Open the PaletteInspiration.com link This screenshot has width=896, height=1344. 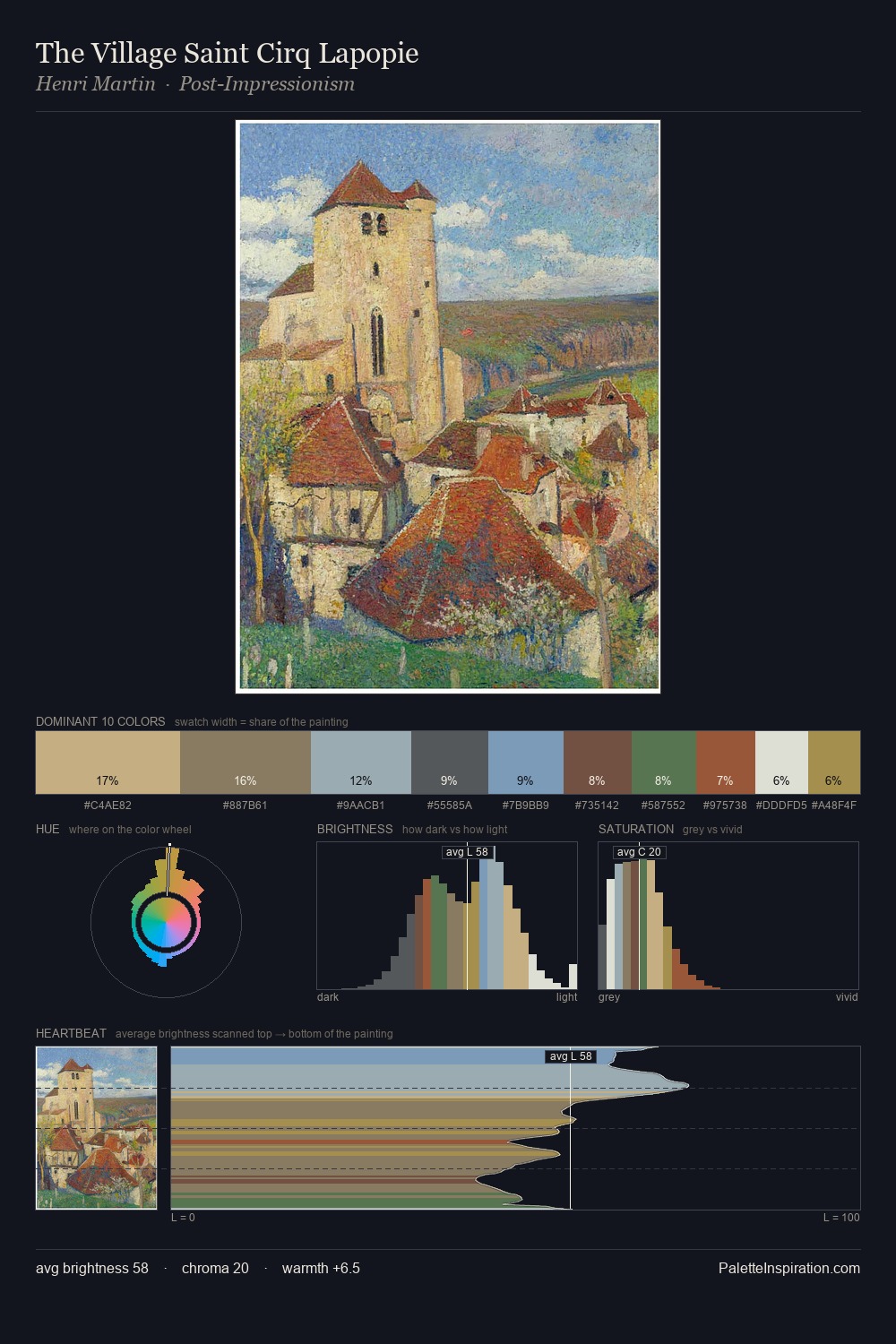(789, 1268)
